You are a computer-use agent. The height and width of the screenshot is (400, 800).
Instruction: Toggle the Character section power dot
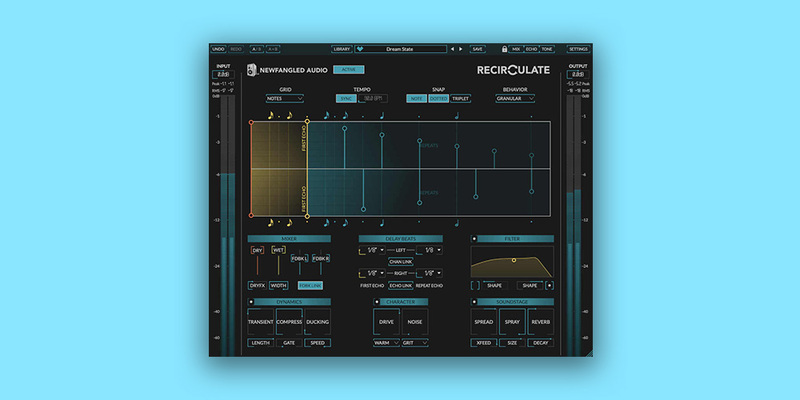pos(377,302)
